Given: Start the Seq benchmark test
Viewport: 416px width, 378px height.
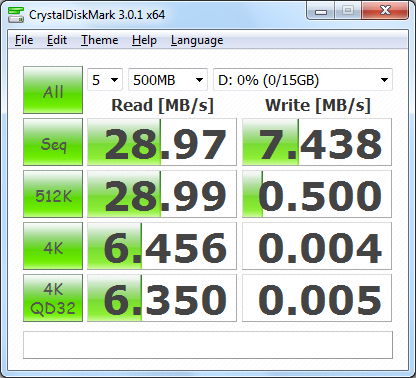Looking at the screenshot, I should (53, 142).
